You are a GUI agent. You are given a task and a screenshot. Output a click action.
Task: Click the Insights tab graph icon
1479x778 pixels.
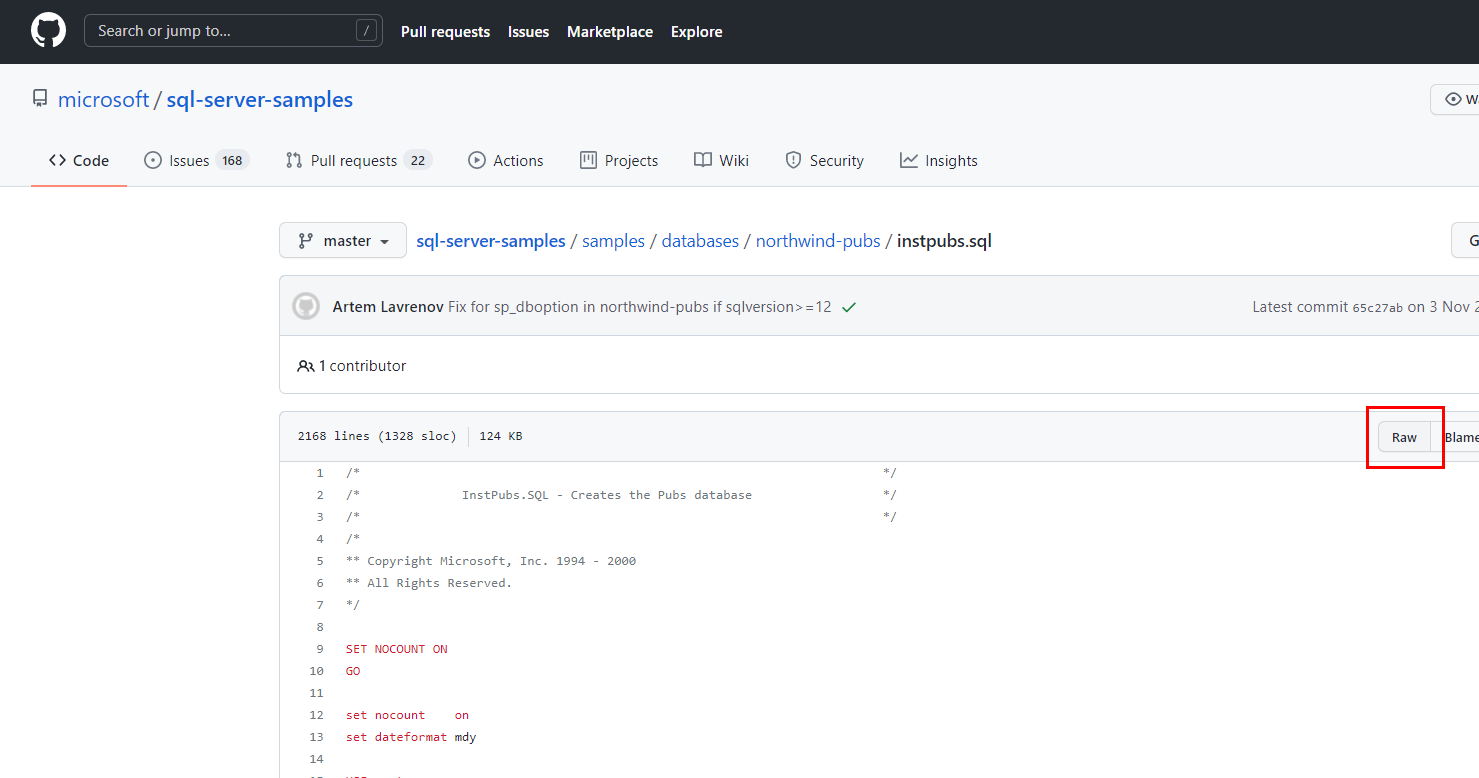[908, 160]
